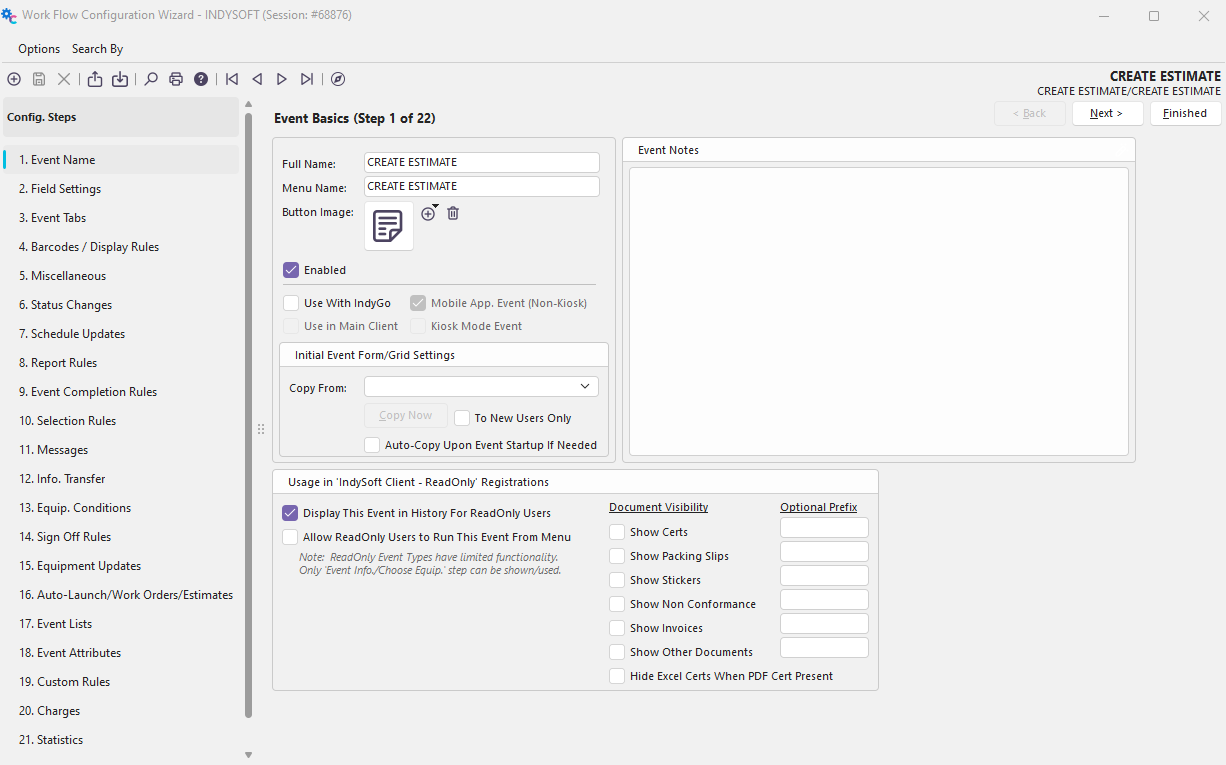The image size is (1226, 765).
Task: Open help via the question mark icon
Action: [201, 79]
